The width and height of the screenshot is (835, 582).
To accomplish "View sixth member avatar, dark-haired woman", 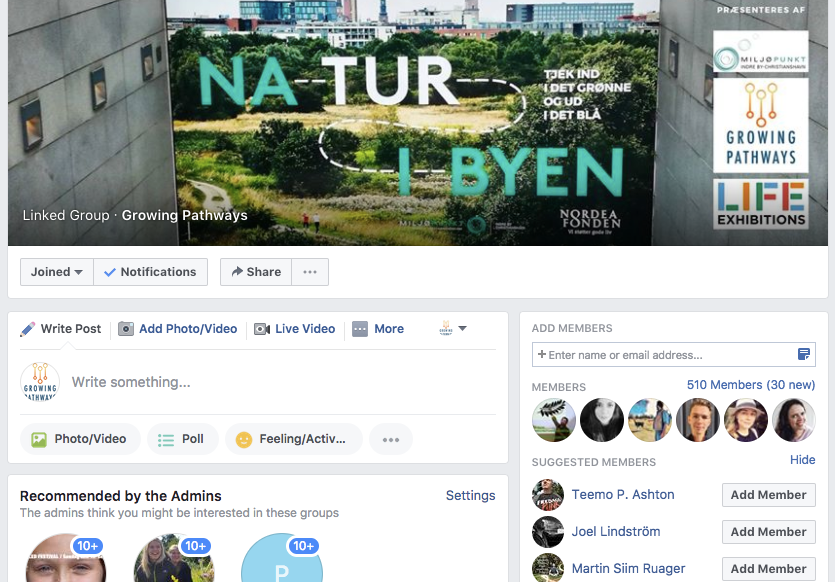I will pyautogui.click(x=793, y=420).
